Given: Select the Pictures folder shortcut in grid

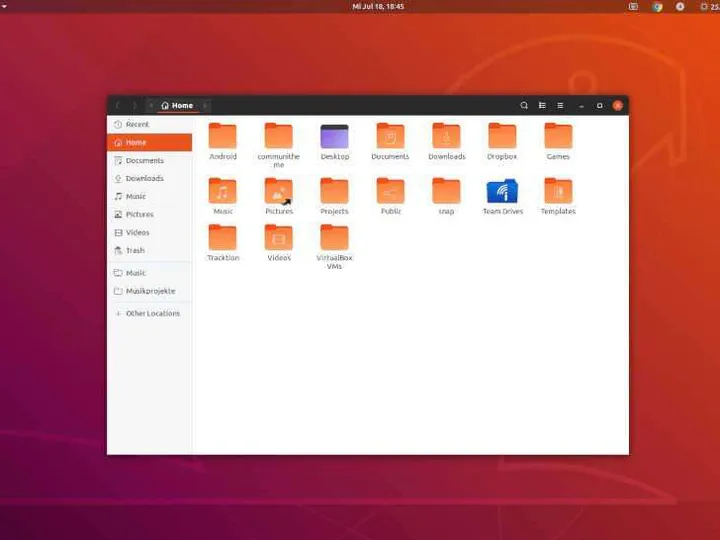Looking at the screenshot, I should click(279, 191).
